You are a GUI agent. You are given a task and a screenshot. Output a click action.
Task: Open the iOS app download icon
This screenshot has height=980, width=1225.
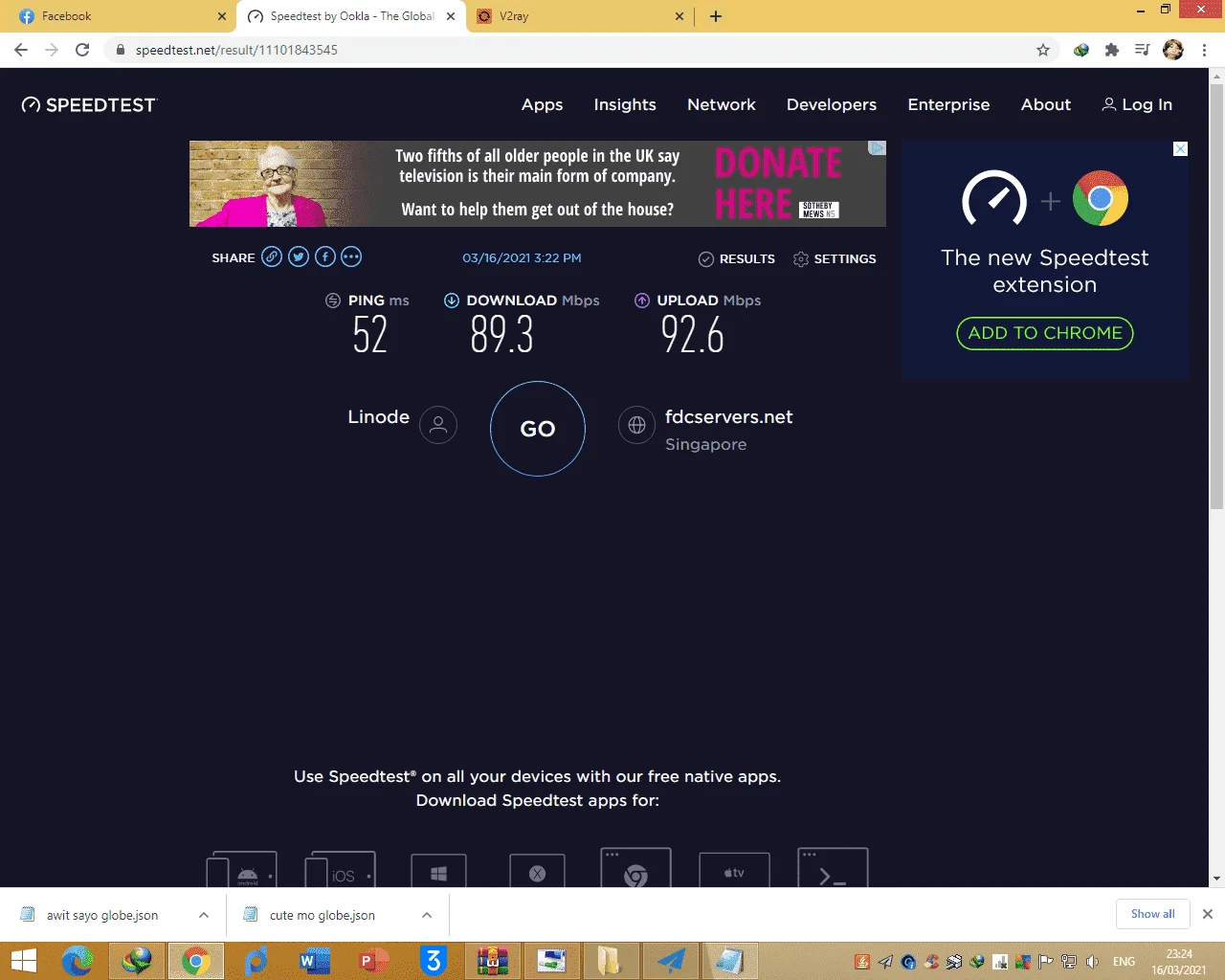pos(340,869)
